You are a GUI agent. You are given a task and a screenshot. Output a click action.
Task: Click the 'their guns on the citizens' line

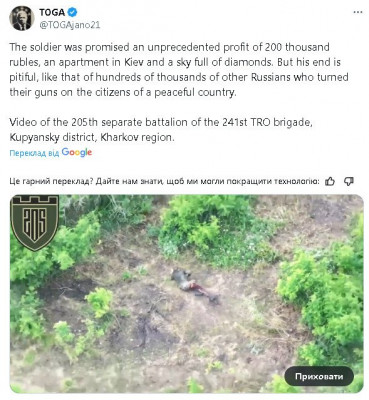pyautogui.click(x=123, y=92)
